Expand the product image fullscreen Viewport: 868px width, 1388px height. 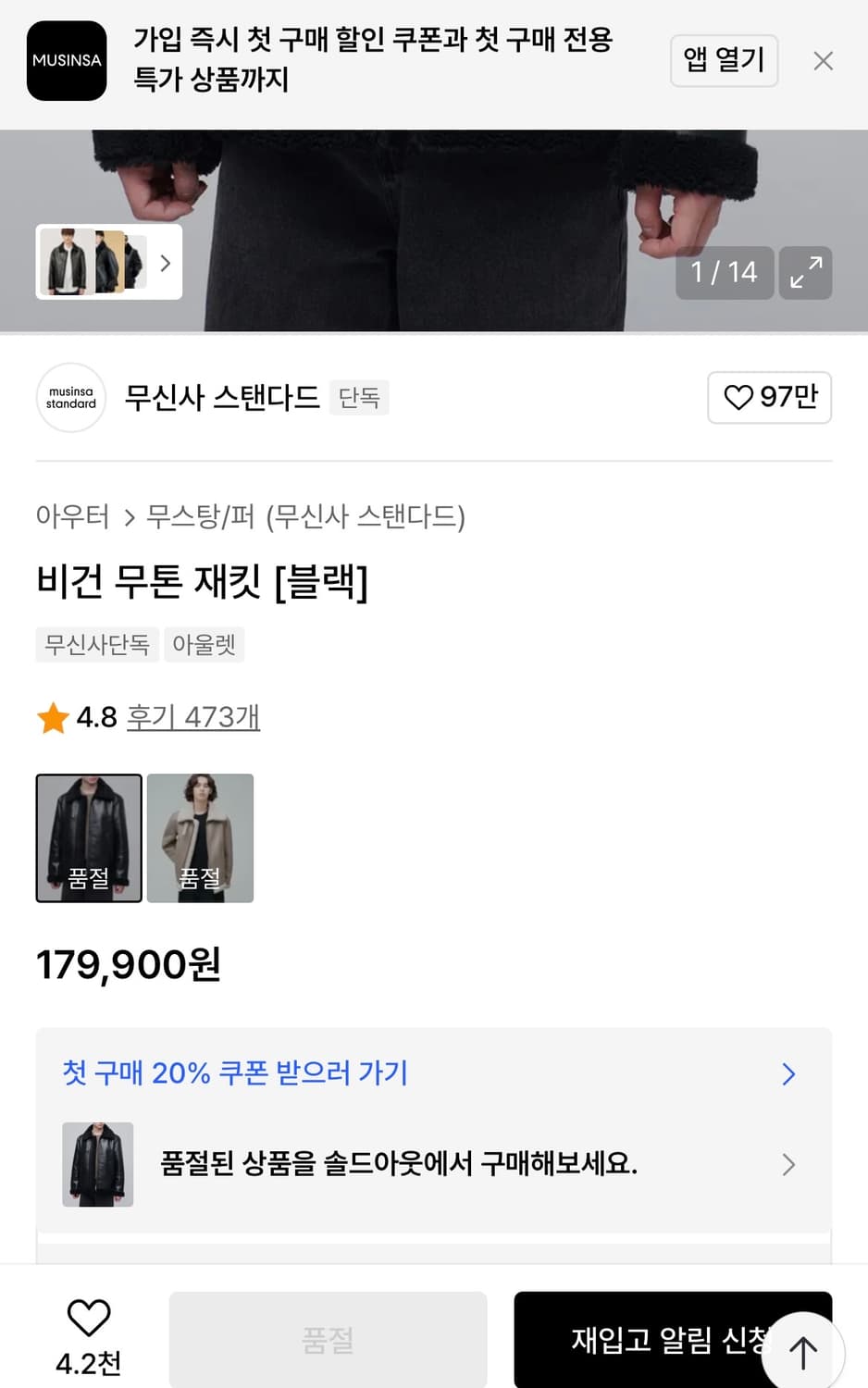click(805, 273)
